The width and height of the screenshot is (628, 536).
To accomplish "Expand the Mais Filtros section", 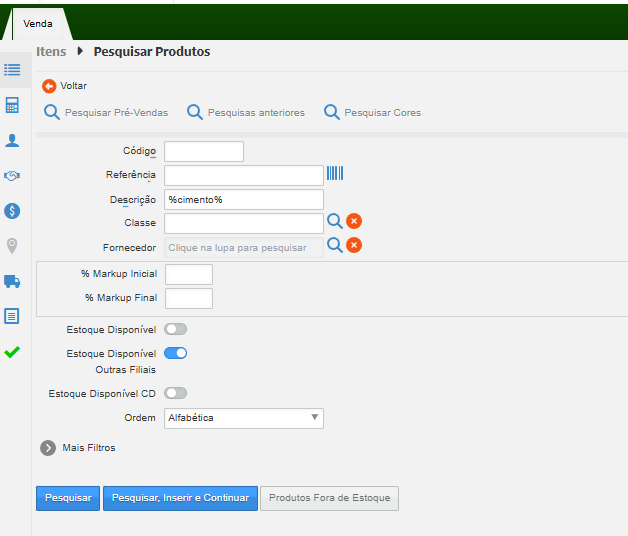I will click(x=48, y=448).
